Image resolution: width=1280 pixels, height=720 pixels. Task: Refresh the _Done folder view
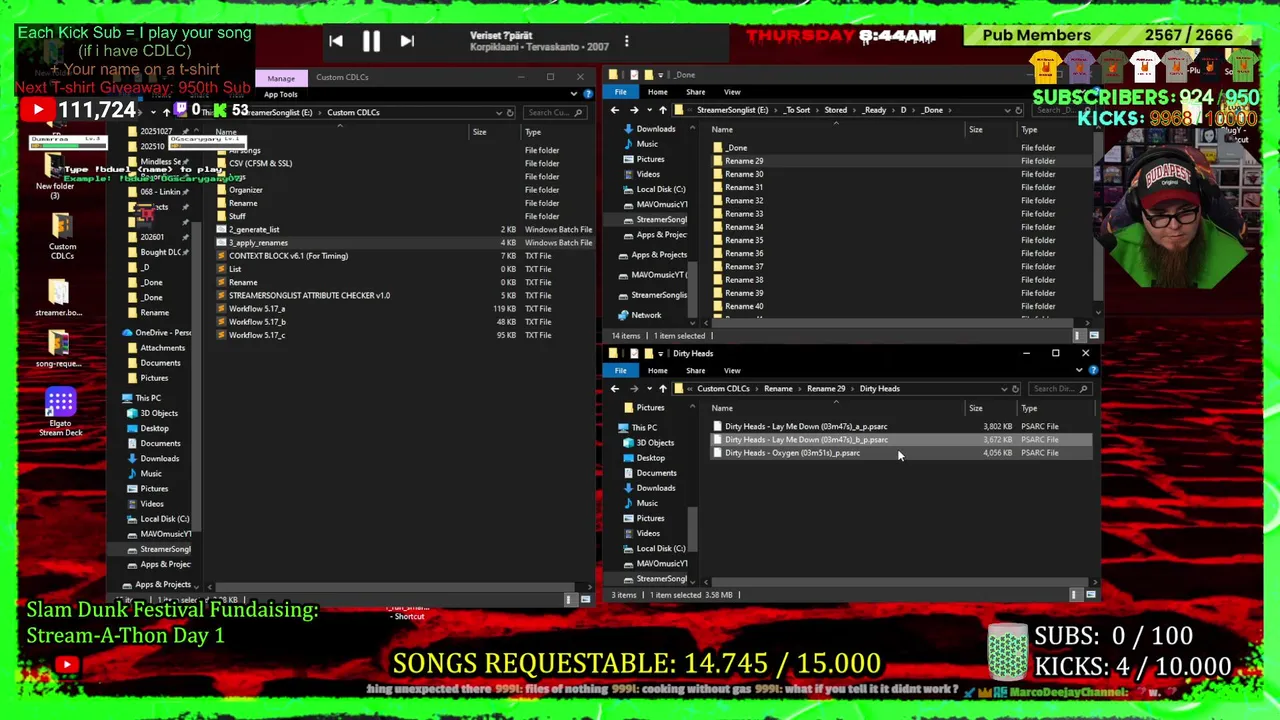1018,110
